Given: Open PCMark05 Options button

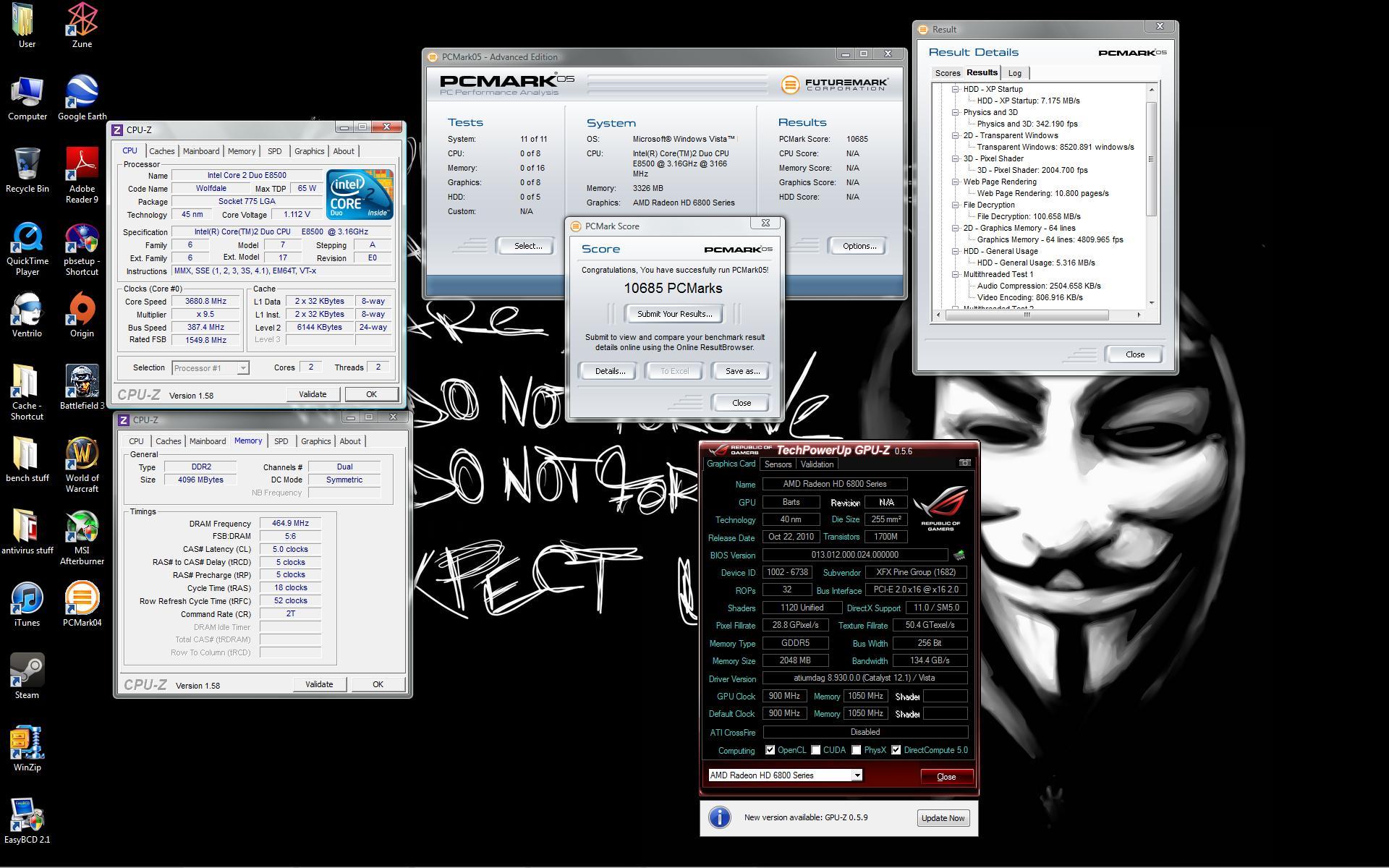Looking at the screenshot, I should (859, 246).
